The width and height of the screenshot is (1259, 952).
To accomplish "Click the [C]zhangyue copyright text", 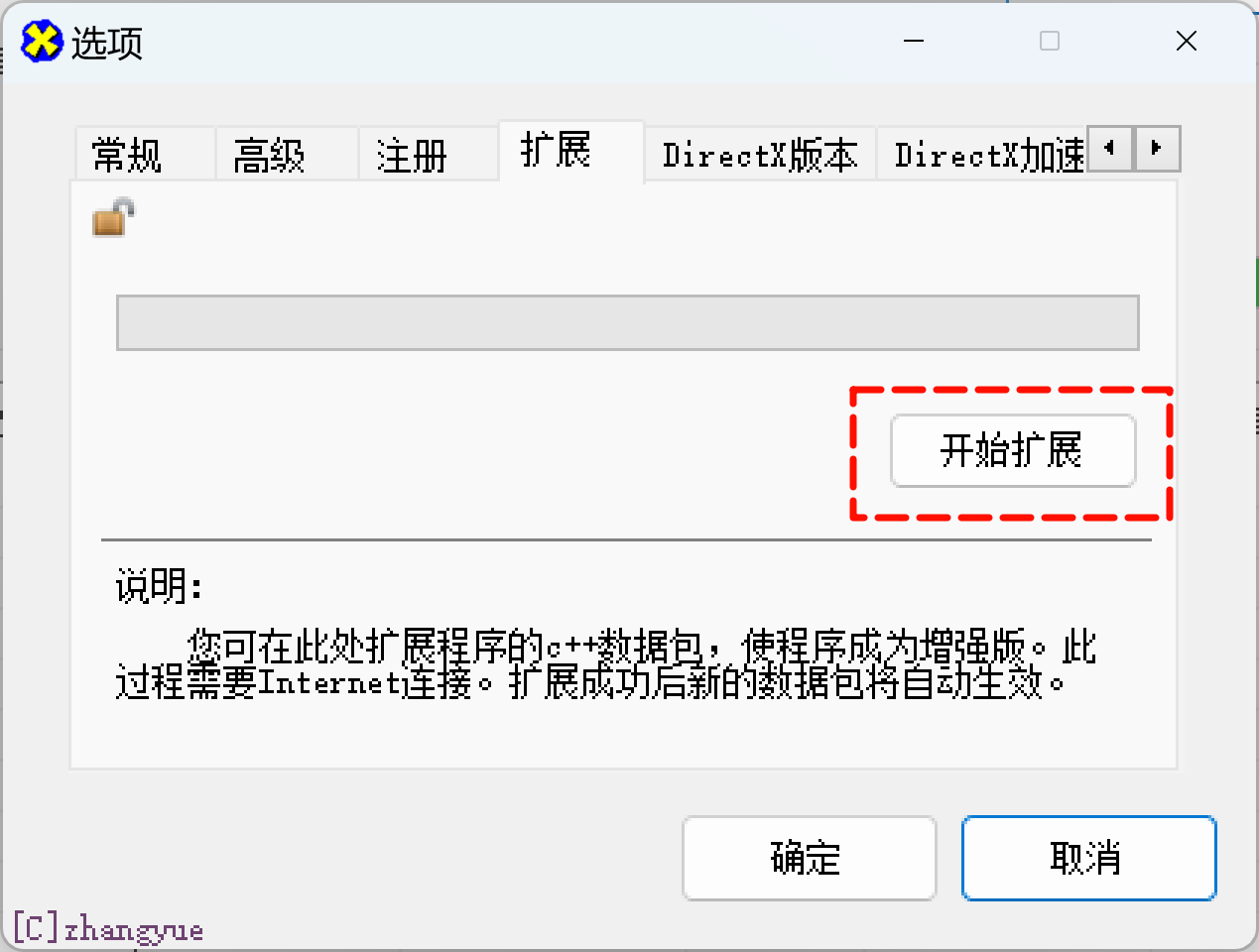I will point(109,929).
